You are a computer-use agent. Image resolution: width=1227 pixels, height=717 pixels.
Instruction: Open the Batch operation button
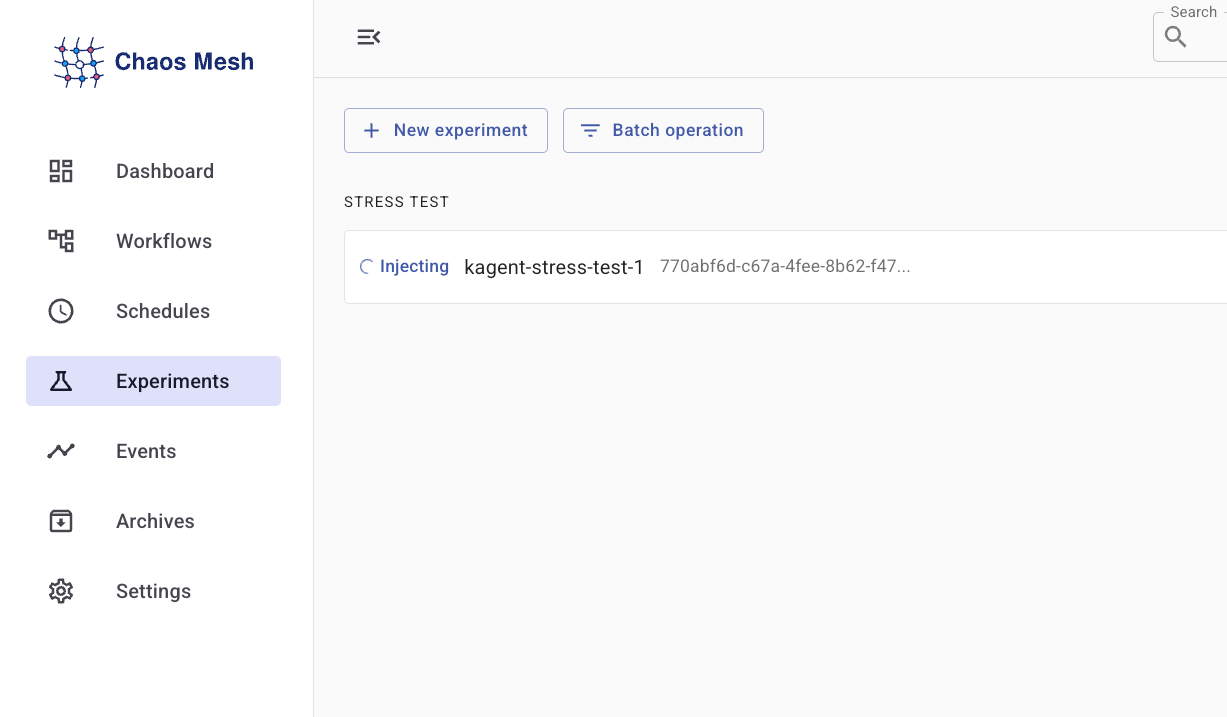click(x=663, y=130)
